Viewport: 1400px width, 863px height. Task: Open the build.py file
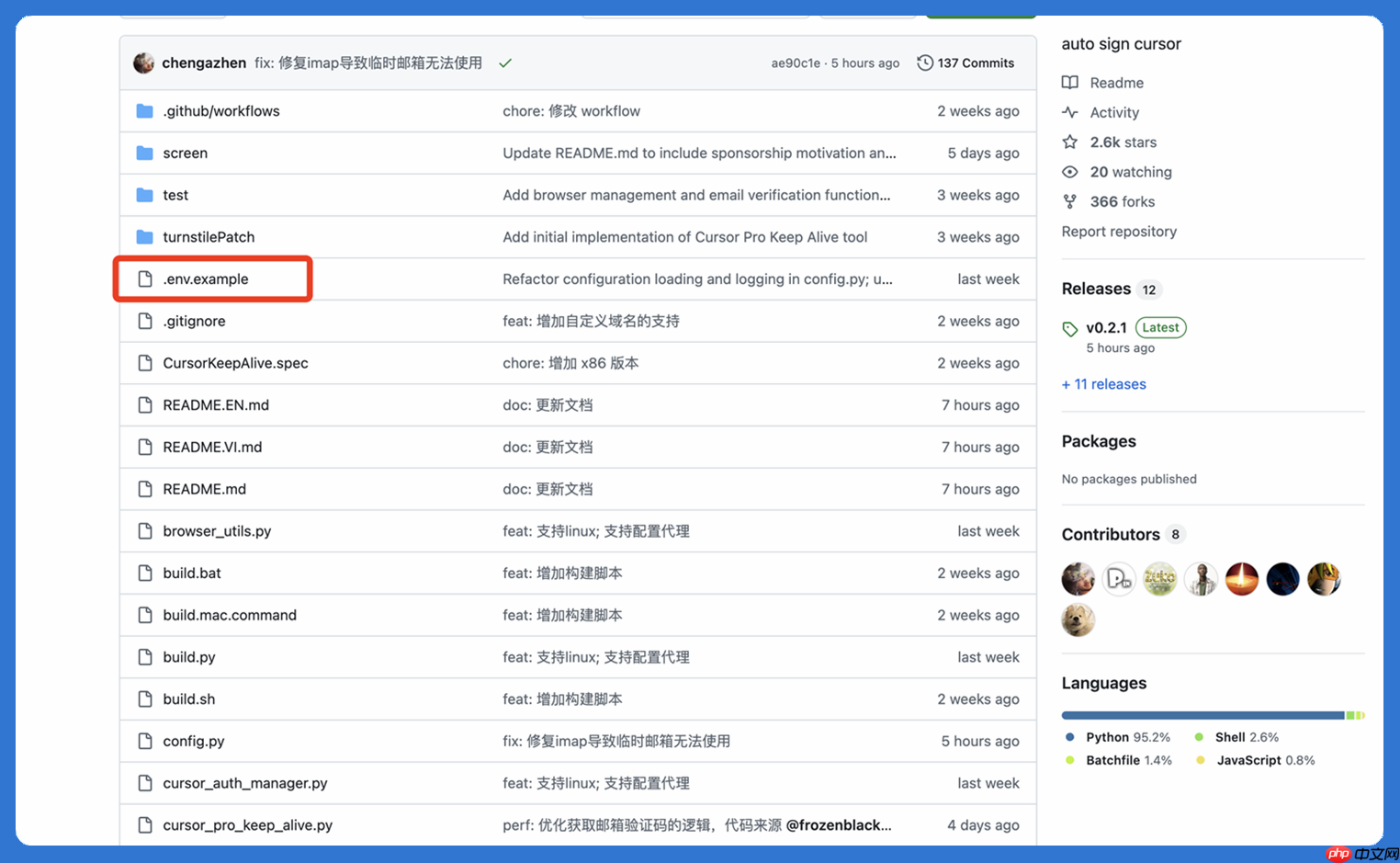[189, 657]
